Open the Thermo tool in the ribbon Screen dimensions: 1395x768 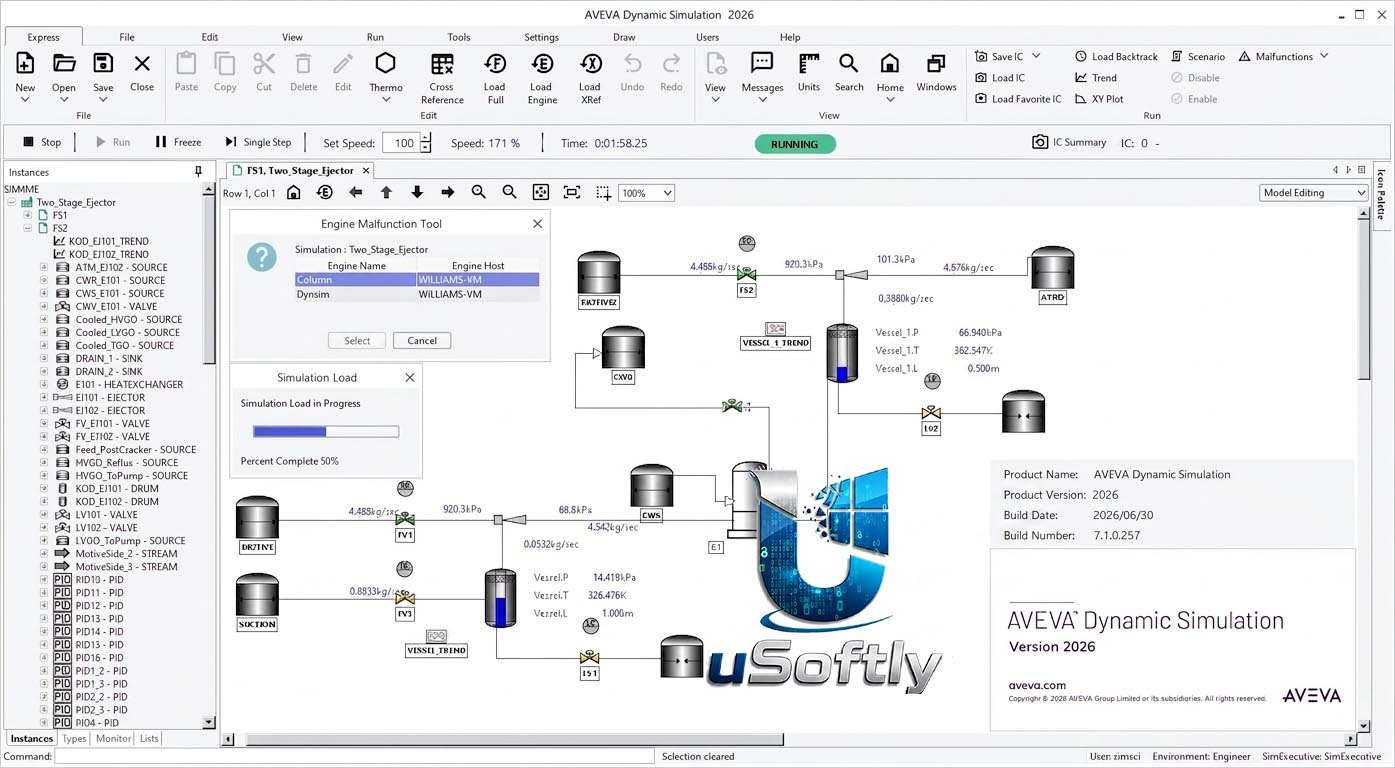[386, 73]
